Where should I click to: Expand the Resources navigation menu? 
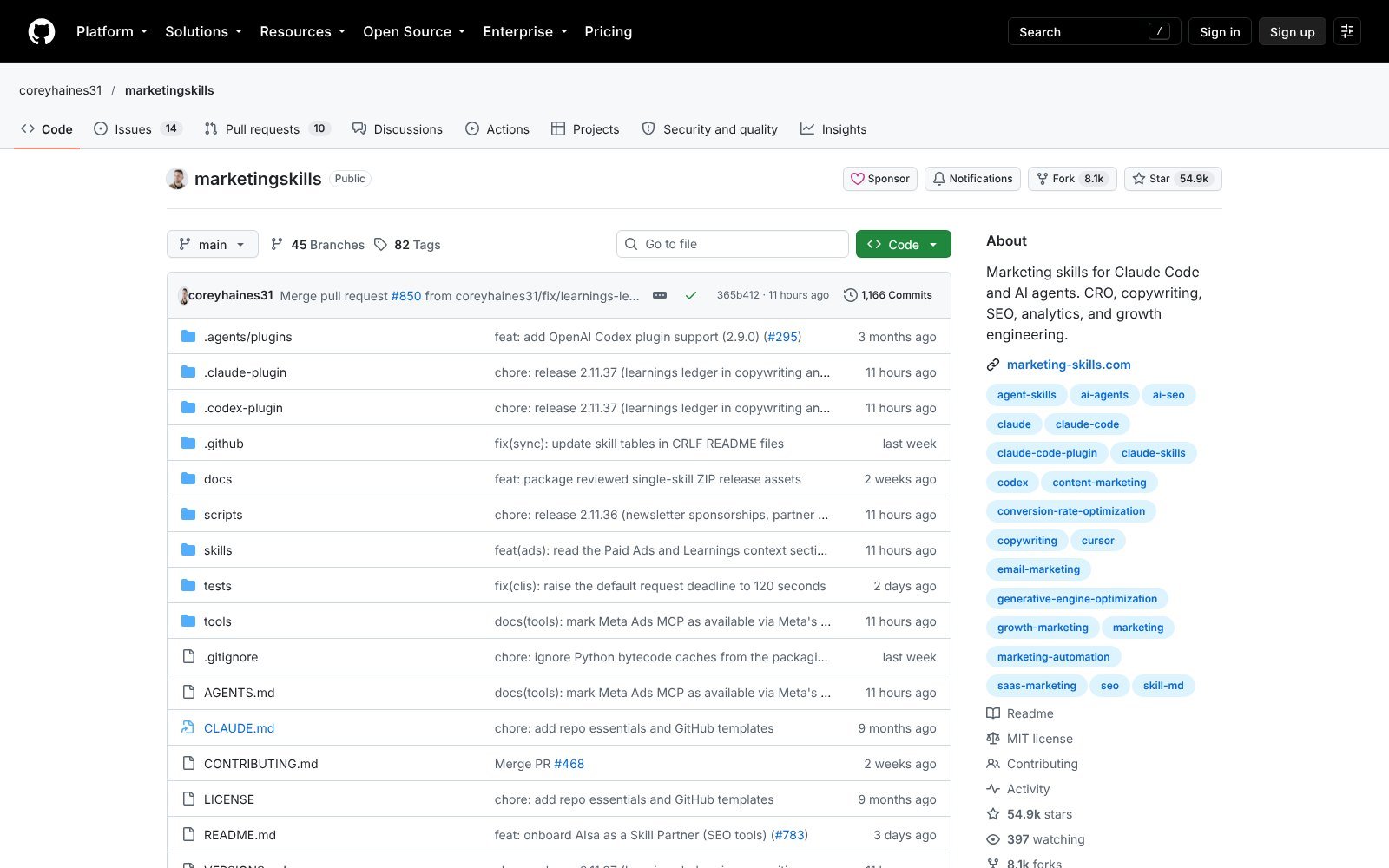(x=303, y=31)
